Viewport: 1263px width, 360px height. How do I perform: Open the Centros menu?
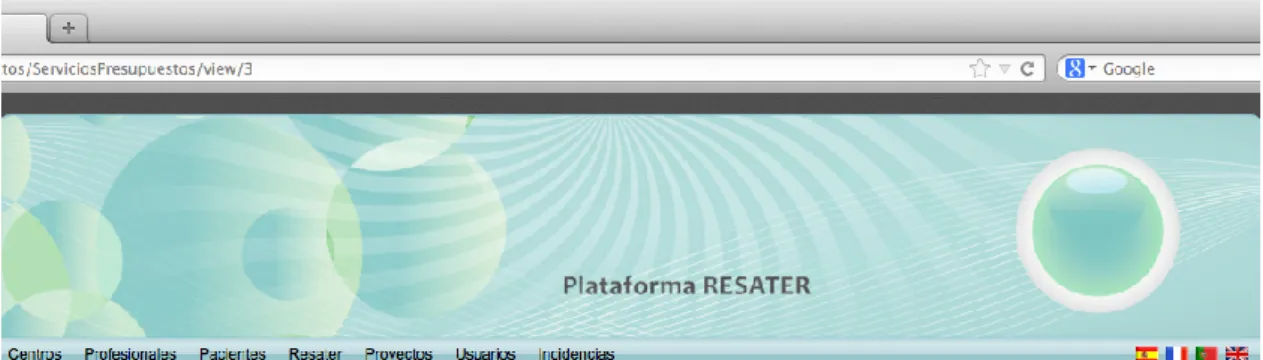[35, 353]
